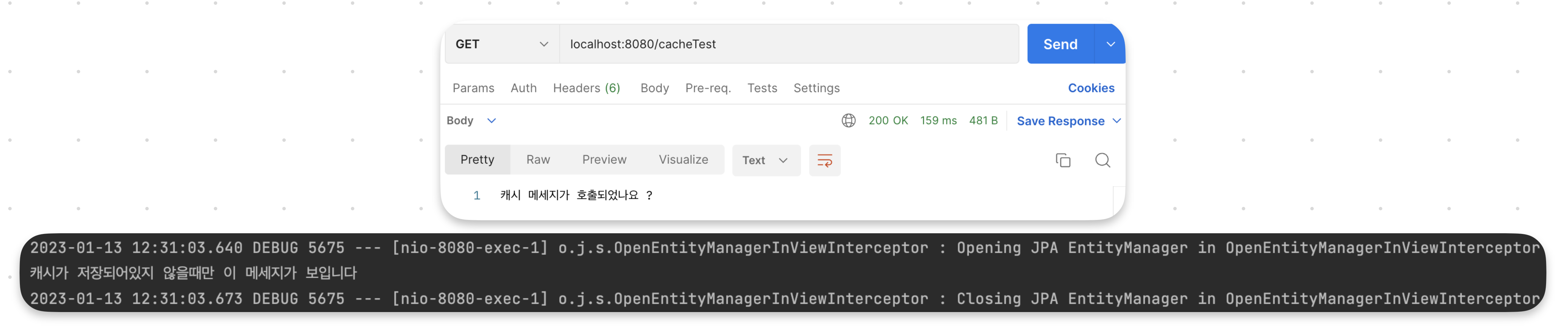Click log line Closing JPA EntityManager
Viewport: 1568px width, 335px height.
785,299
